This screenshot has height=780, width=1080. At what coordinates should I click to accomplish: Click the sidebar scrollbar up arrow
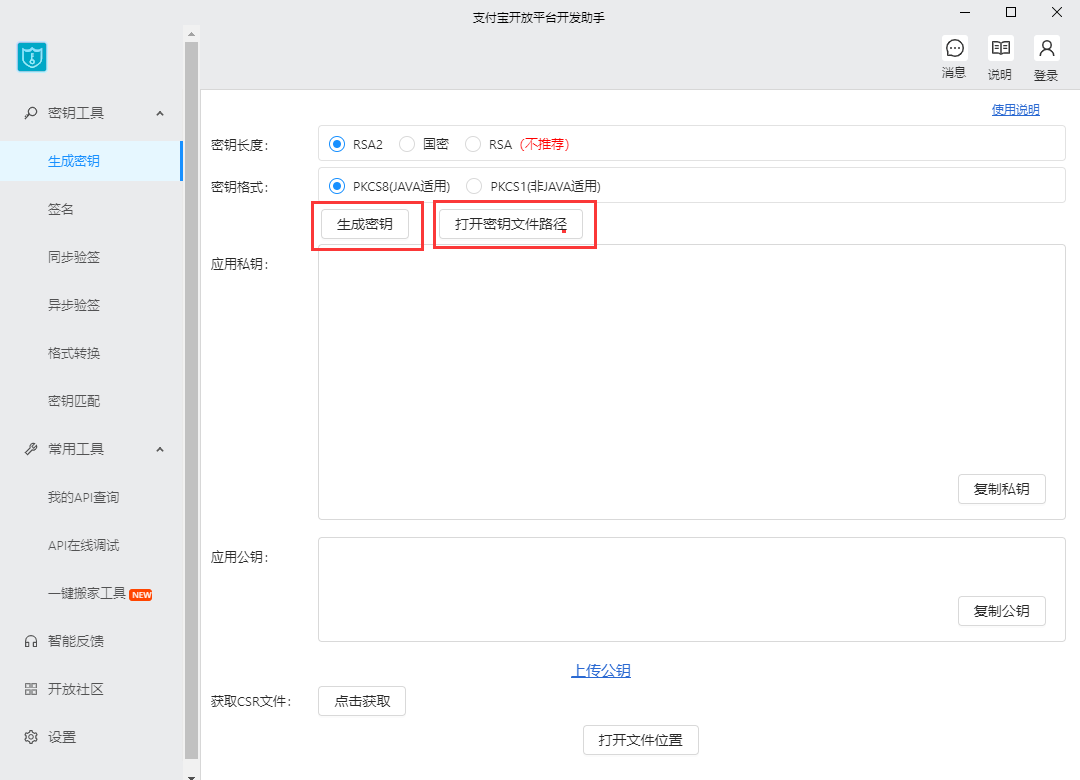click(191, 34)
